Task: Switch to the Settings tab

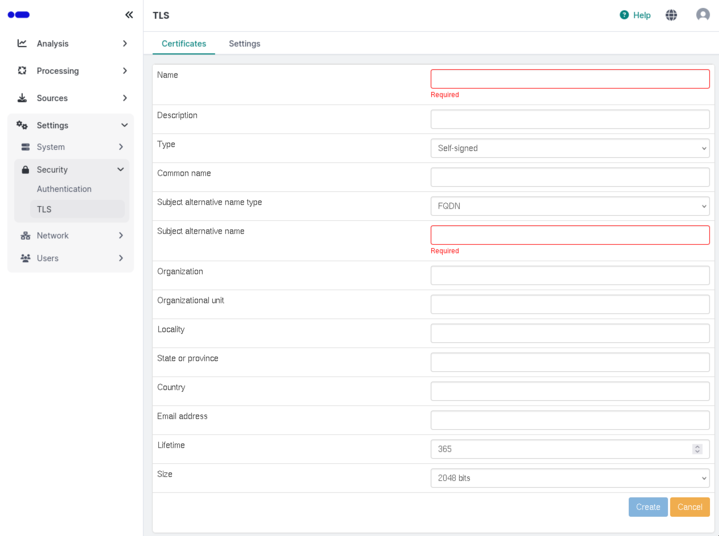Action: (244, 44)
